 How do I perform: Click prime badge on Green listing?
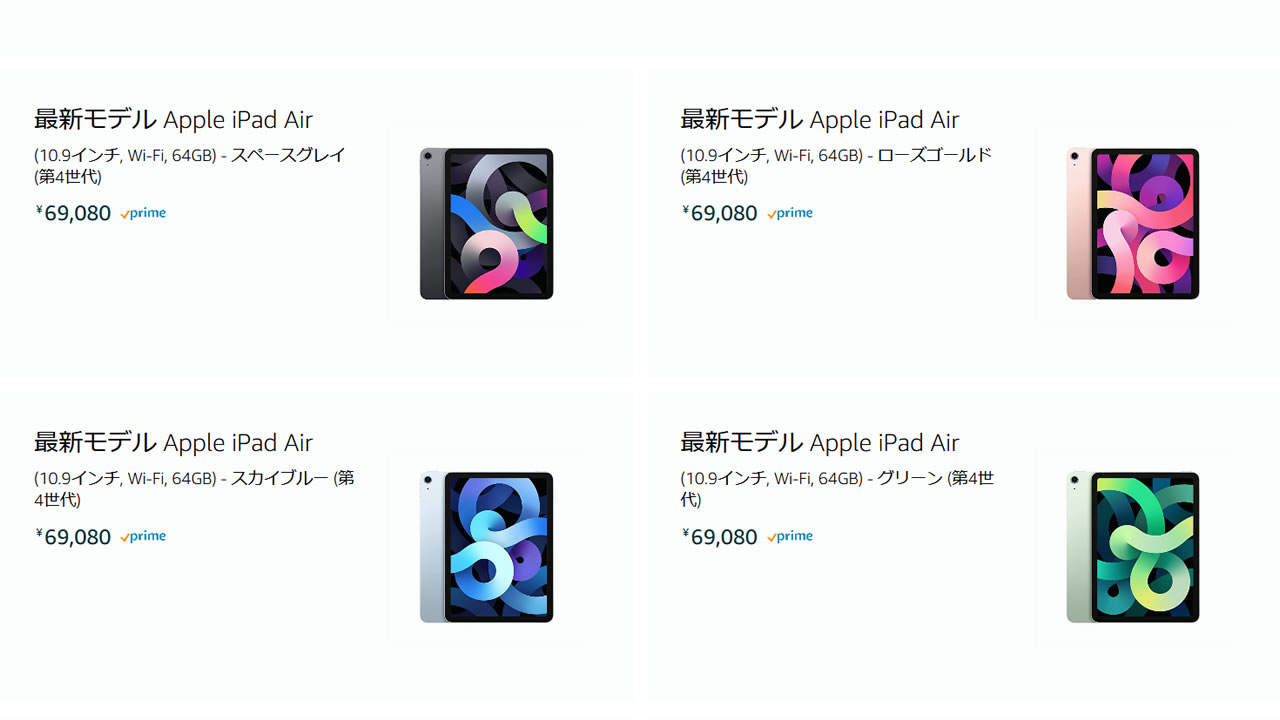click(790, 536)
